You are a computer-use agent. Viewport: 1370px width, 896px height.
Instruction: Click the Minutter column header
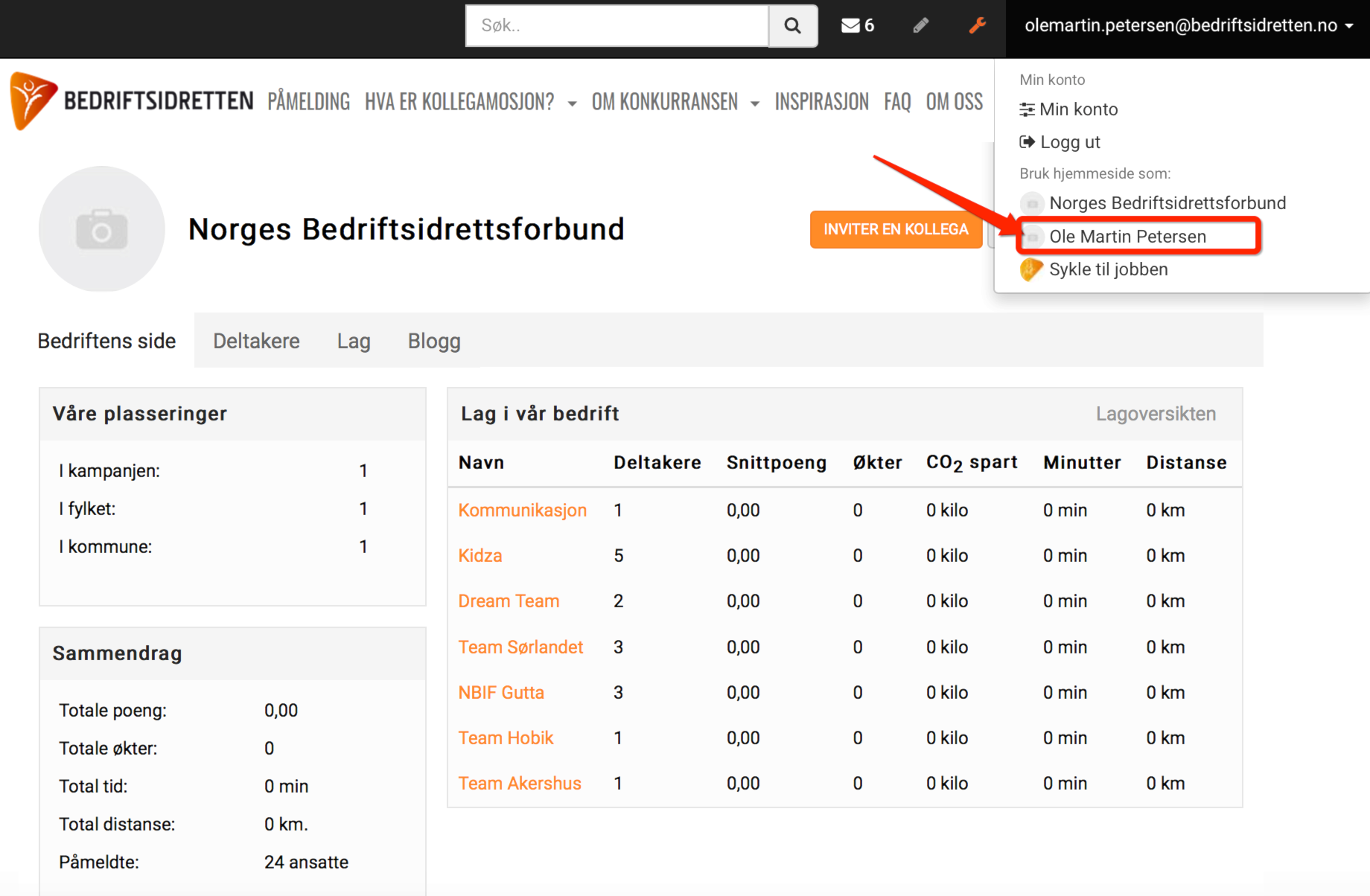(1082, 463)
